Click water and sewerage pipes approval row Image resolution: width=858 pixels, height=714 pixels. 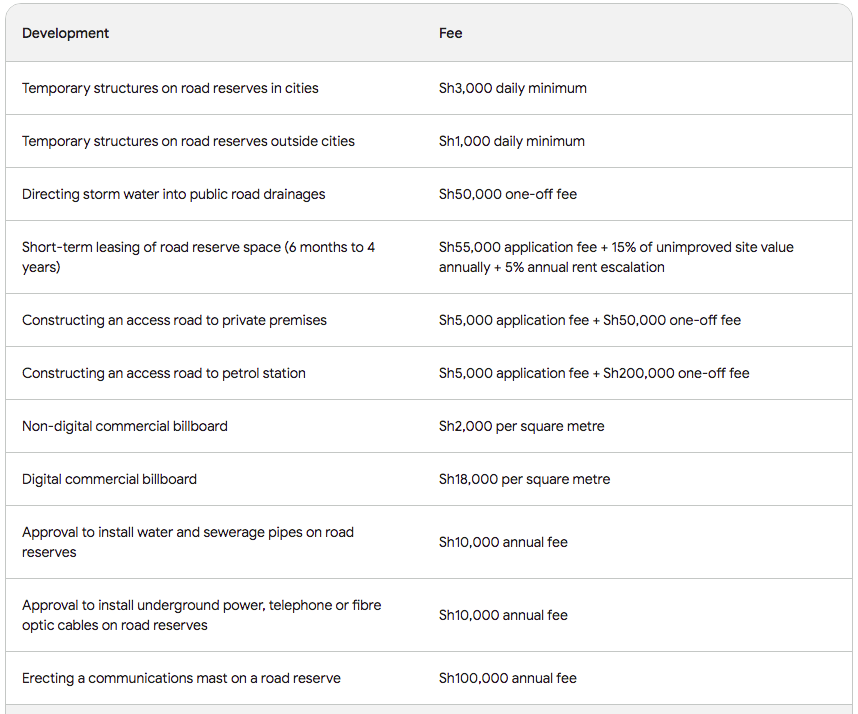(429, 542)
